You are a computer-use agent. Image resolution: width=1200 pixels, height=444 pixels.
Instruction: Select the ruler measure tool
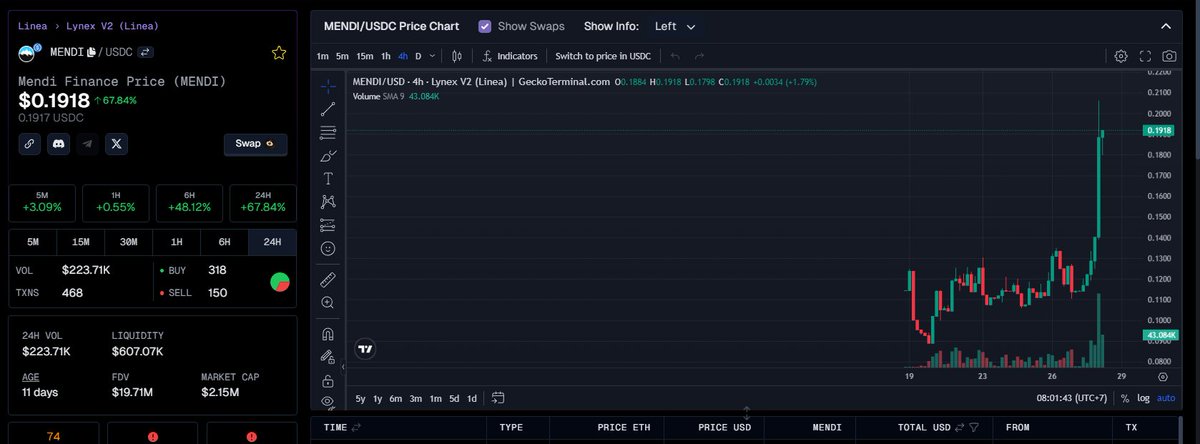click(327, 279)
